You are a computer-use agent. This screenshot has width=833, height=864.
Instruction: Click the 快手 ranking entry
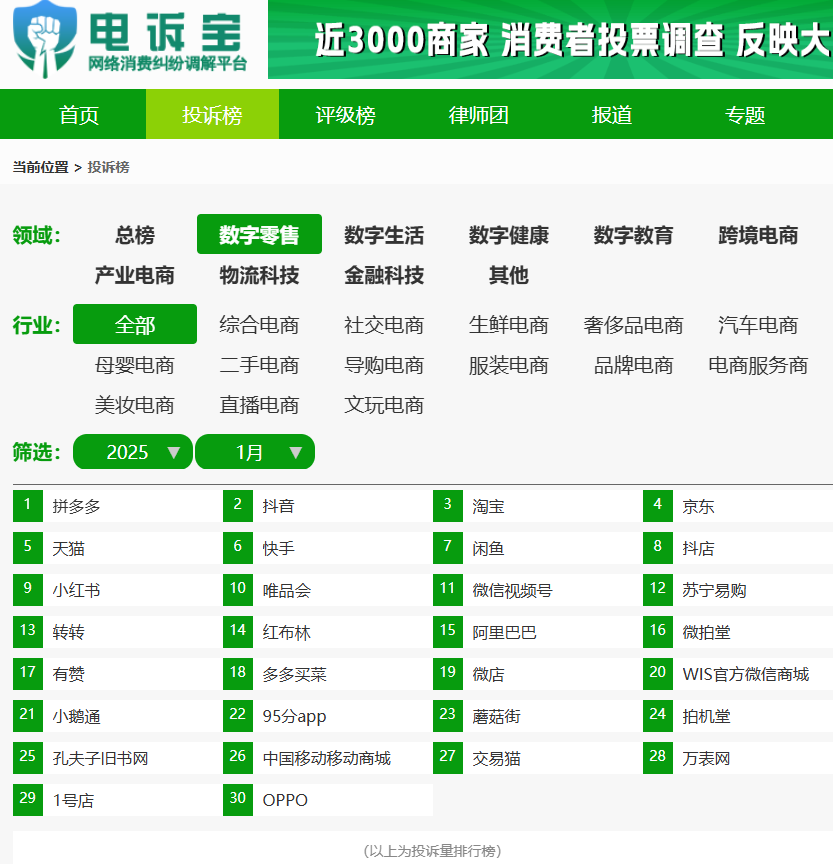[328, 548]
